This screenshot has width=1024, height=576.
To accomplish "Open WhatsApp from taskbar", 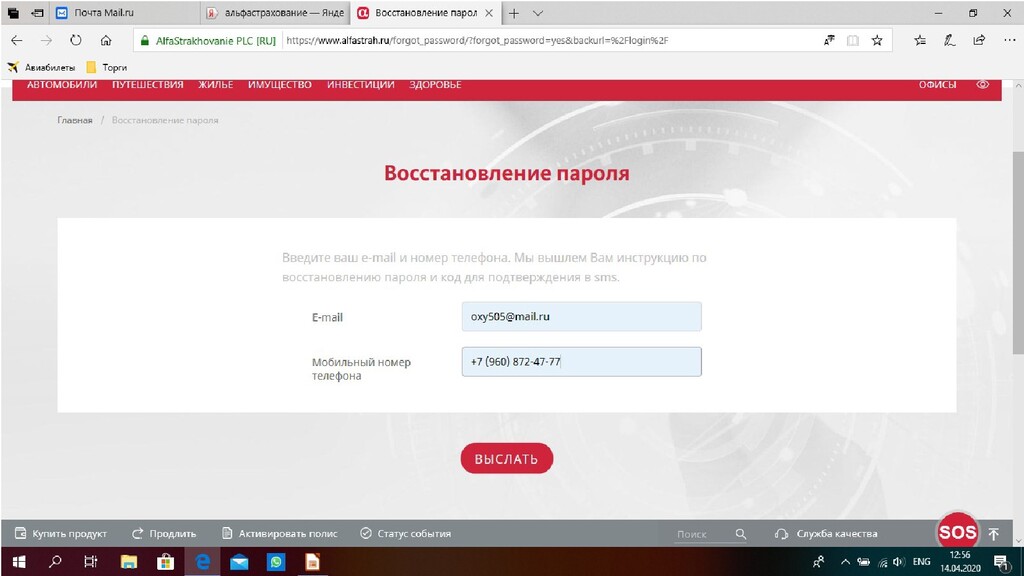I will click(x=276, y=562).
